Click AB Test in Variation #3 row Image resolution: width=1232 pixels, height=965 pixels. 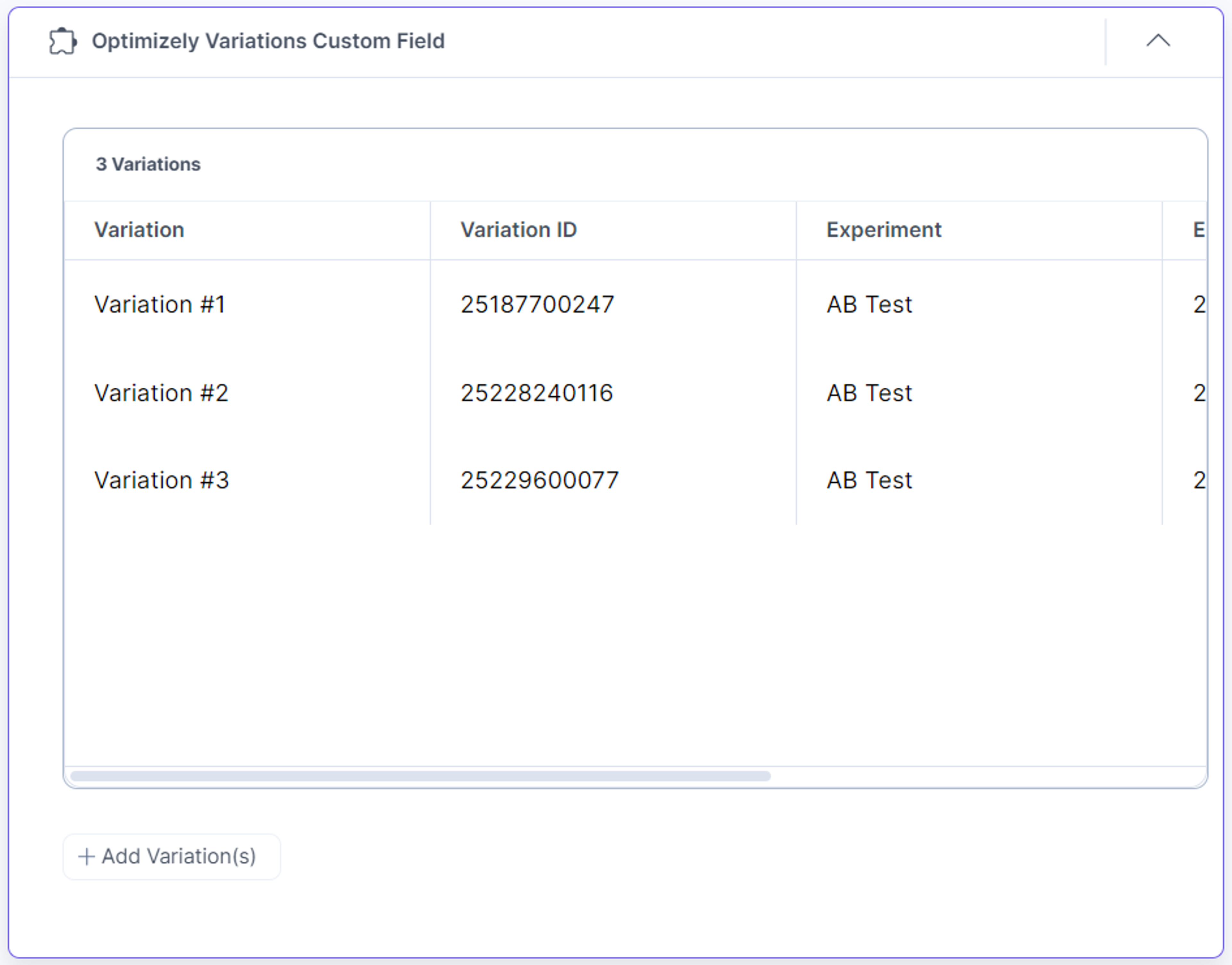pyautogui.click(x=869, y=480)
